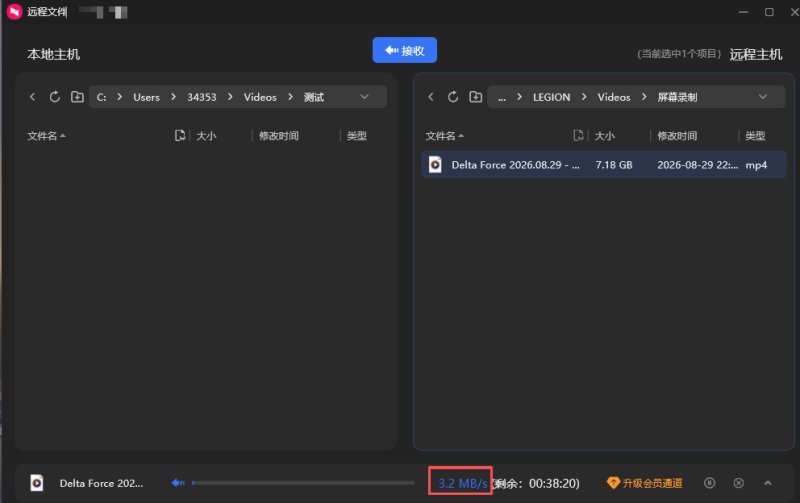The width and height of the screenshot is (800, 503).
Task: Create new folder in remote host panel
Action: click(476, 97)
